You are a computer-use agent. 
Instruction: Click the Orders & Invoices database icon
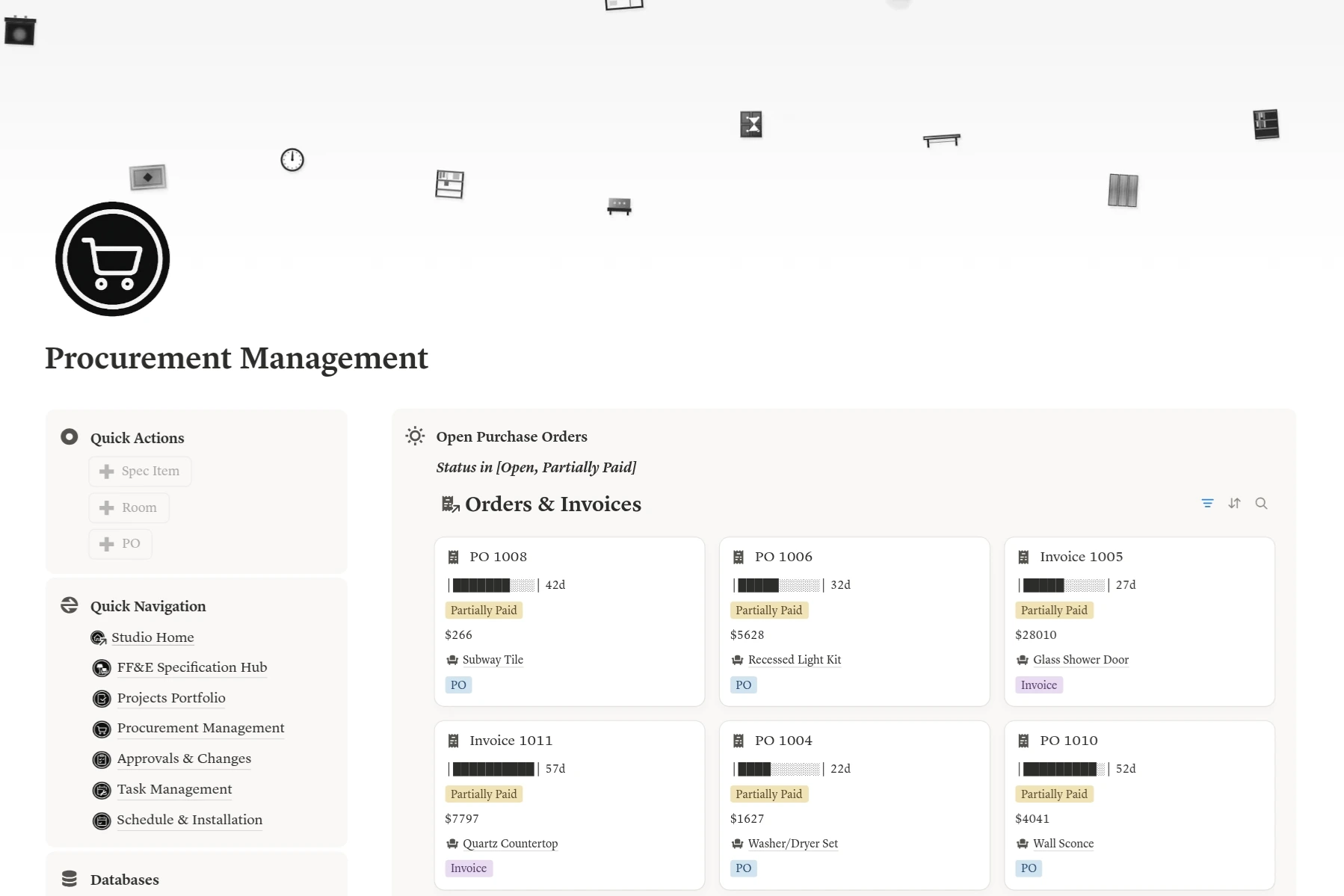pyautogui.click(x=450, y=505)
